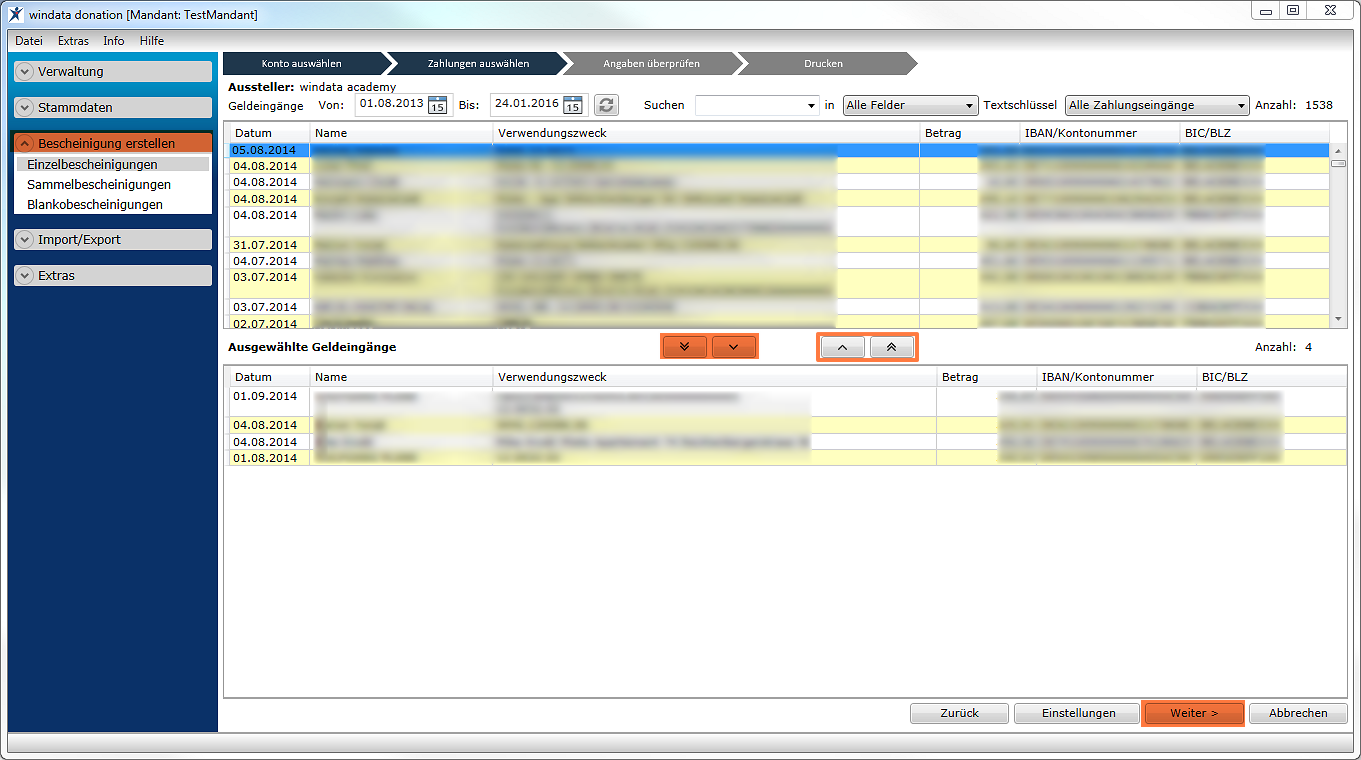Go to Angaben überprüfen step
Viewport: 1361px width, 760px height.
[651, 63]
